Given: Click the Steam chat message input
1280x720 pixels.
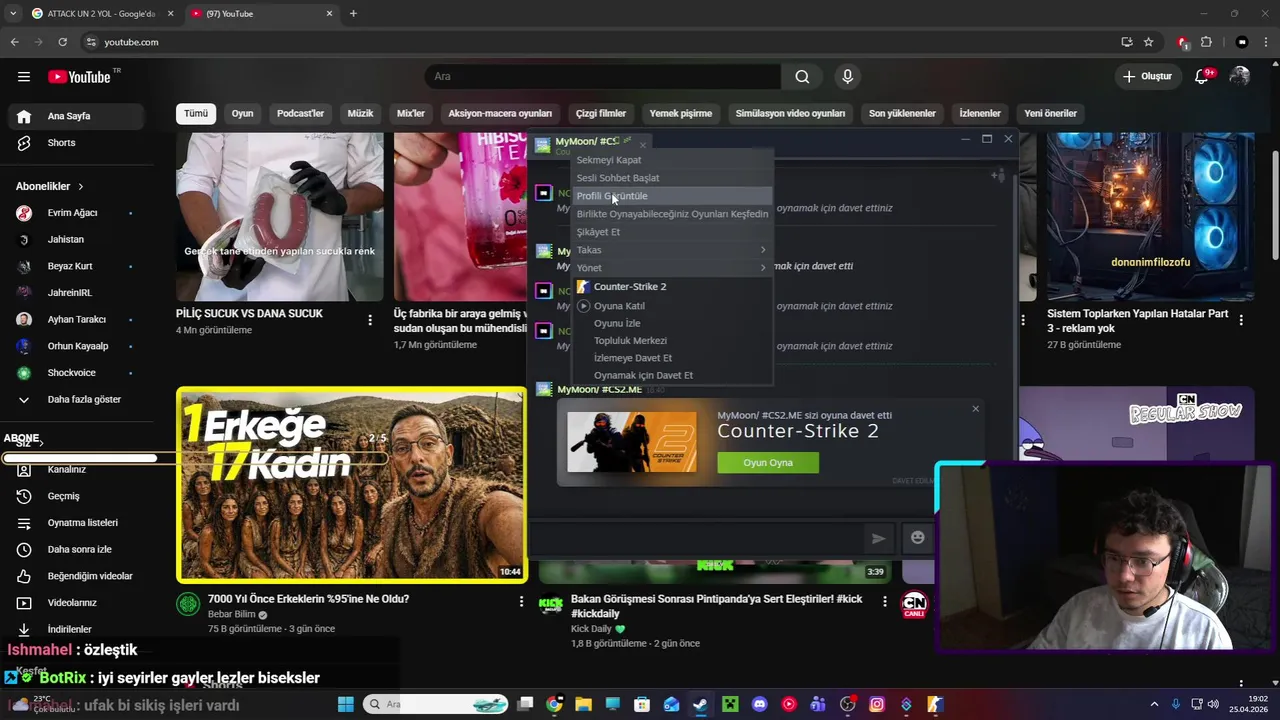Looking at the screenshot, I should (x=696, y=538).
